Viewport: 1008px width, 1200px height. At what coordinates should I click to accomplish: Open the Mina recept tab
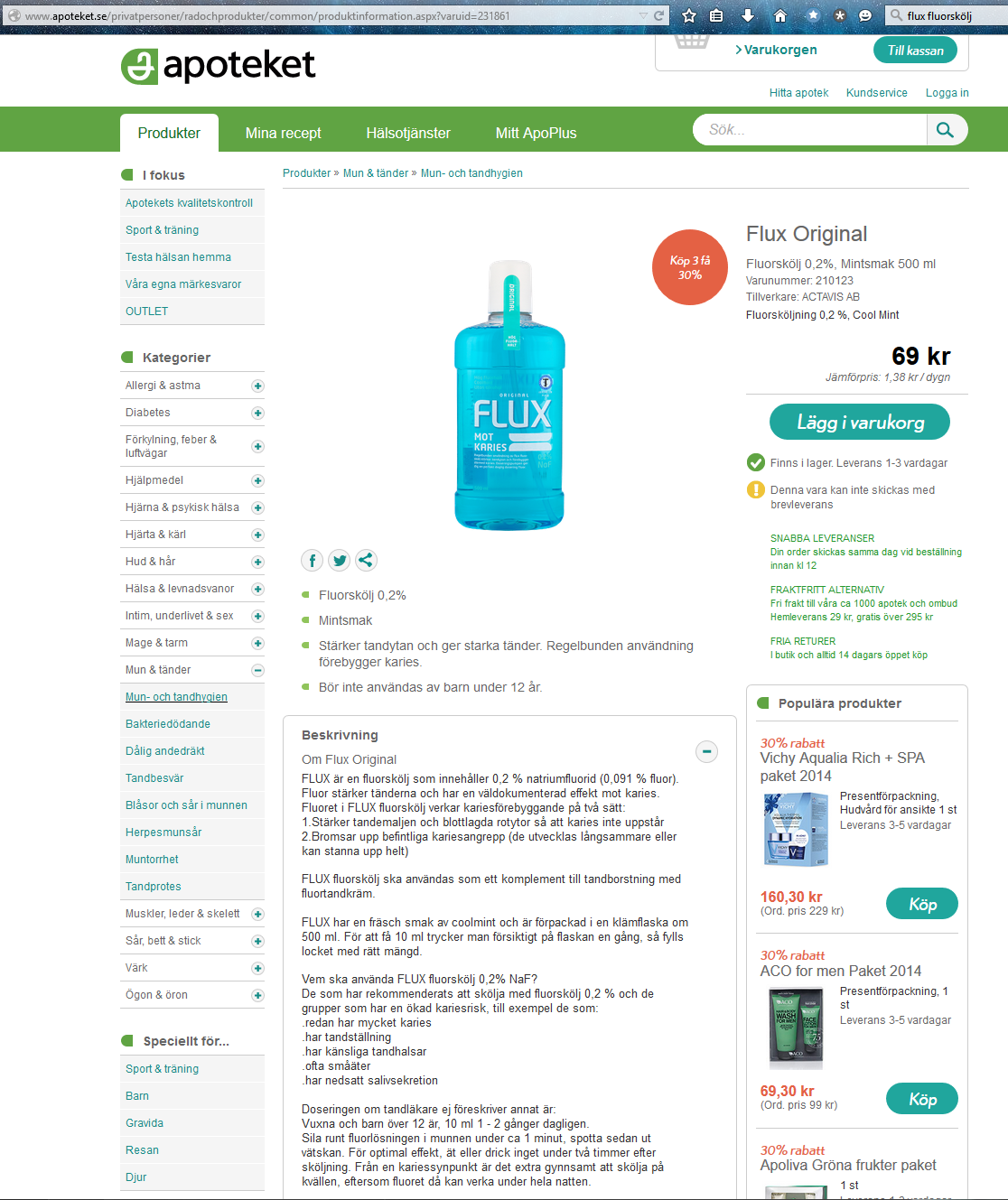click(x=283, y=133)
